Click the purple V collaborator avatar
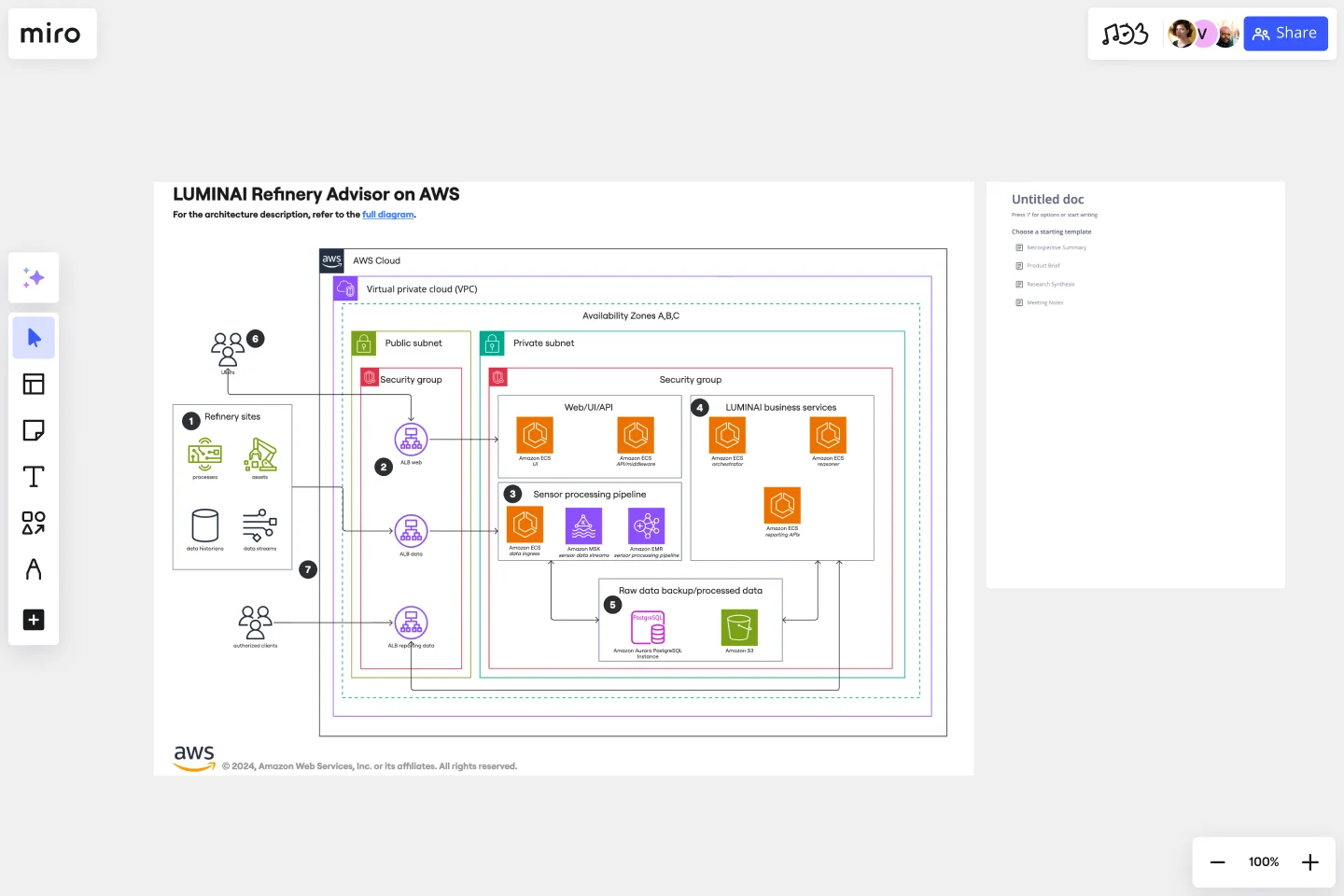 click(x=1203, y=34)
